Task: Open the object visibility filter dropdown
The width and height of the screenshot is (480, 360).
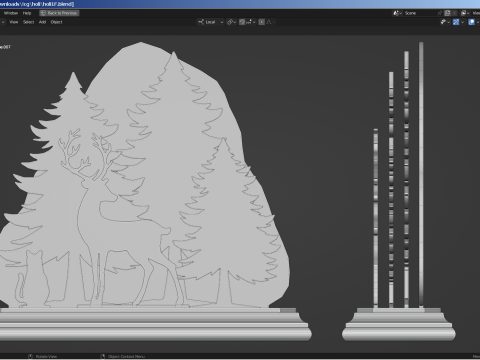Action: click(x=445, y=22)
